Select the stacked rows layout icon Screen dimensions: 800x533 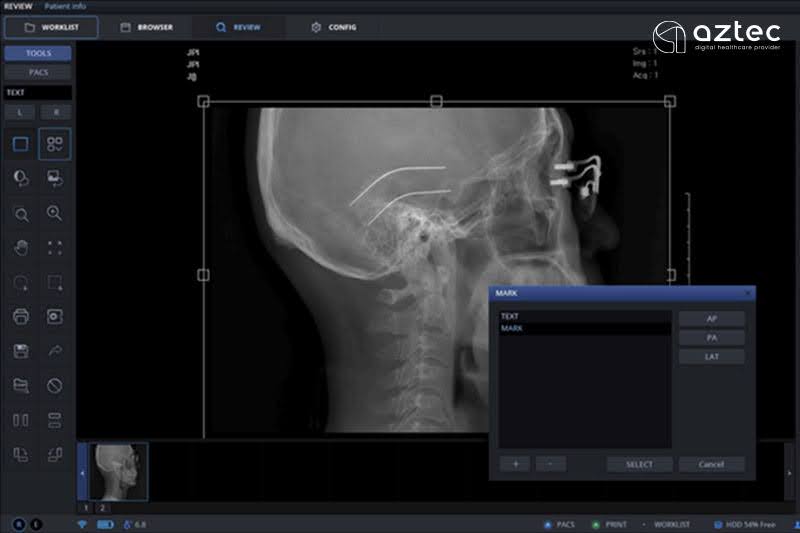tap(55, 420)
